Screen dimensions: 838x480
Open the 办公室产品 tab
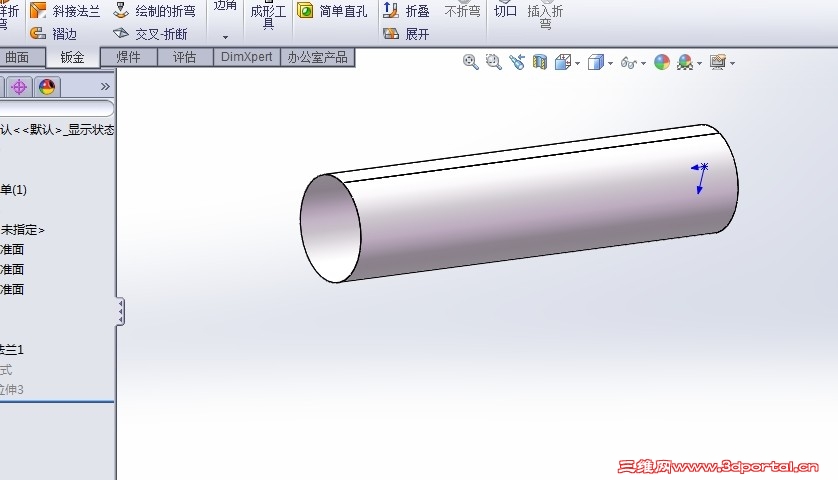[x=317, y=57]
